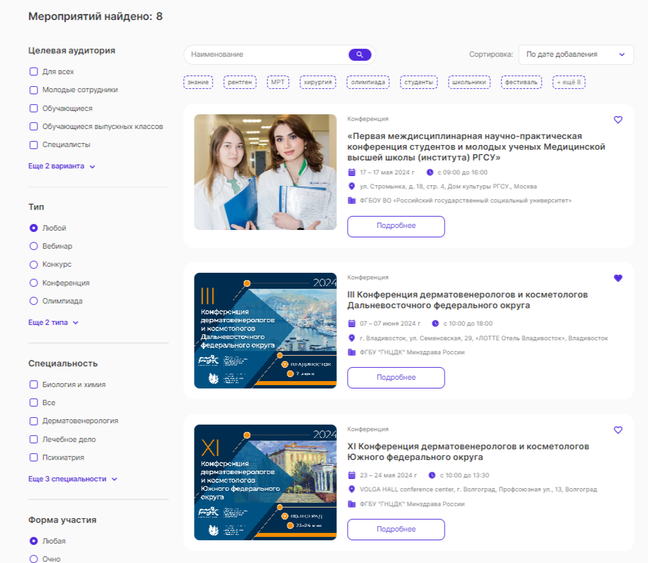Viewport: 648px width, 563px height.
Task: Click heart icon on III Конференция card
Action: point(618,278)
